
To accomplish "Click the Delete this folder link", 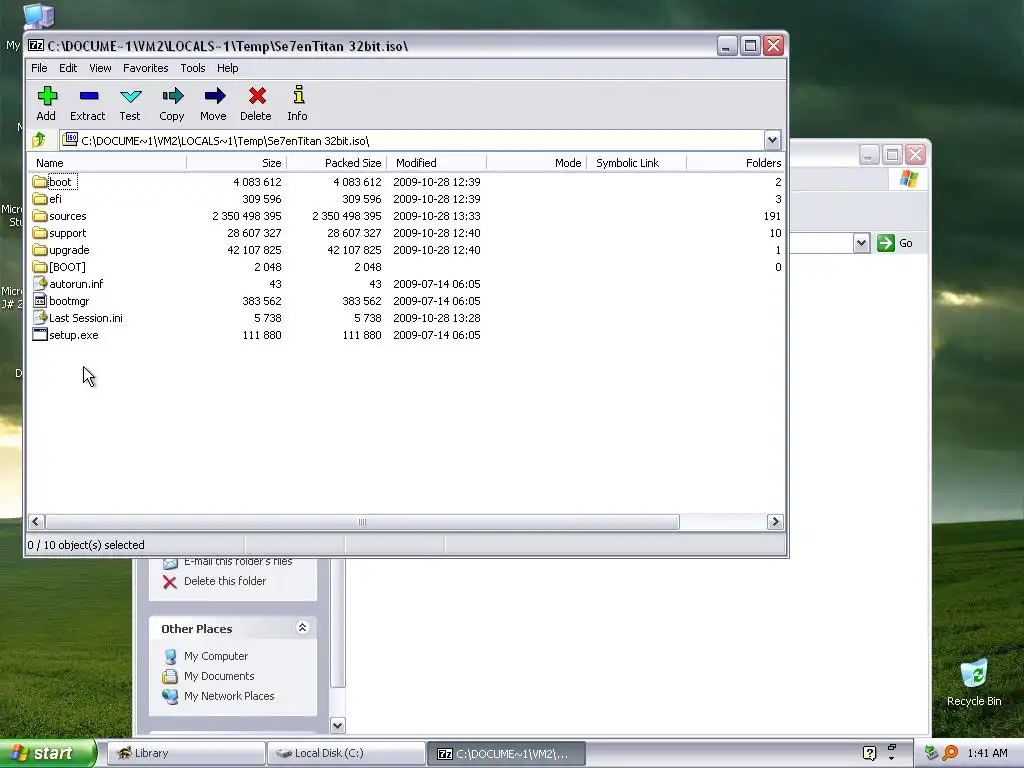I will [225, 581].
